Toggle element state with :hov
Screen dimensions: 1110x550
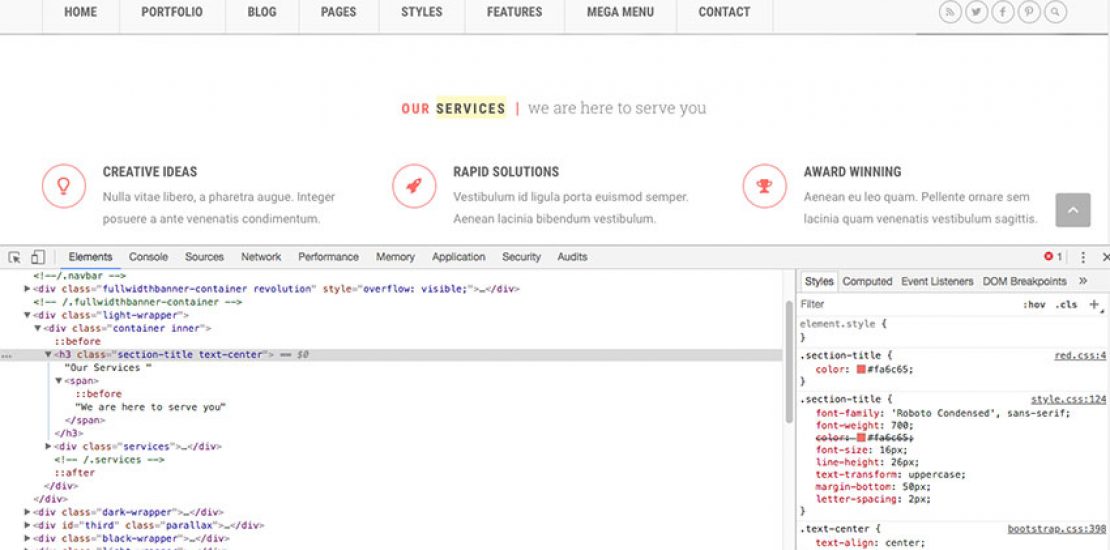tap(1033, 305)
